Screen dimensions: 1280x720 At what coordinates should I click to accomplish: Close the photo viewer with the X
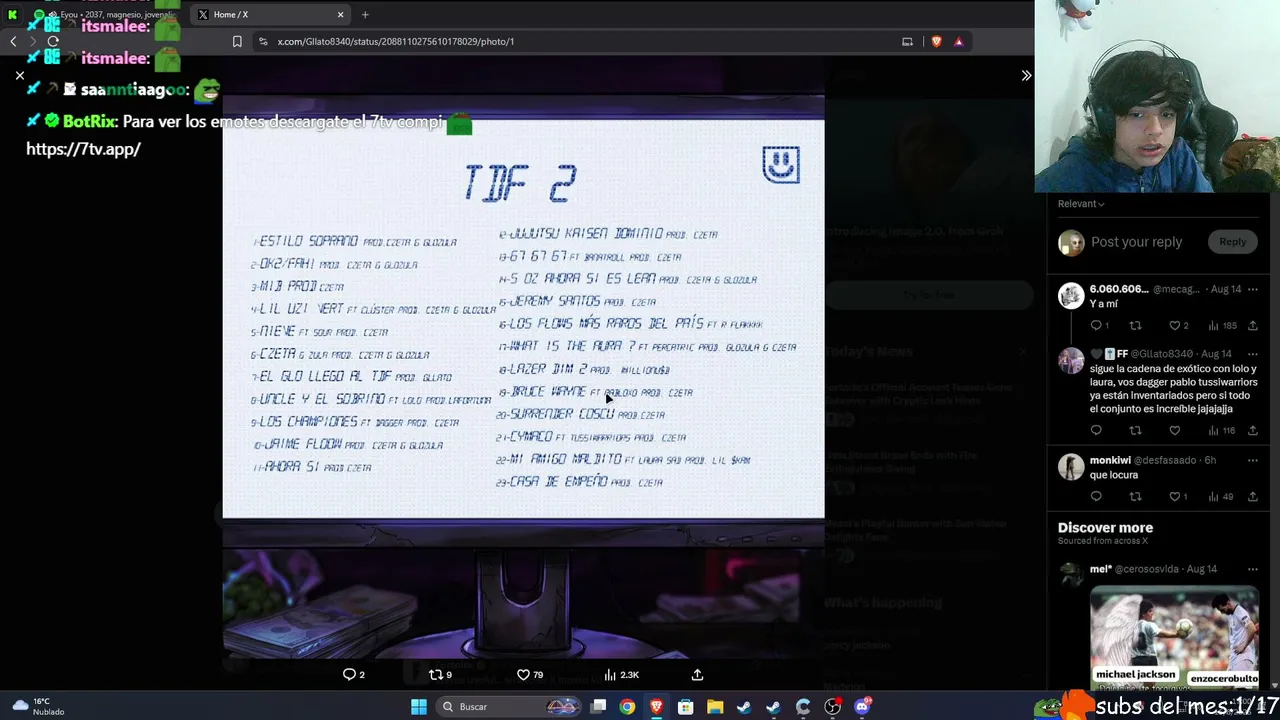click(x=19, y=75)
